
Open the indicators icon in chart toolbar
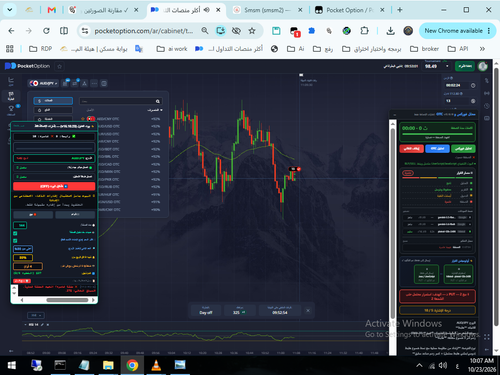tap(75, 83)
